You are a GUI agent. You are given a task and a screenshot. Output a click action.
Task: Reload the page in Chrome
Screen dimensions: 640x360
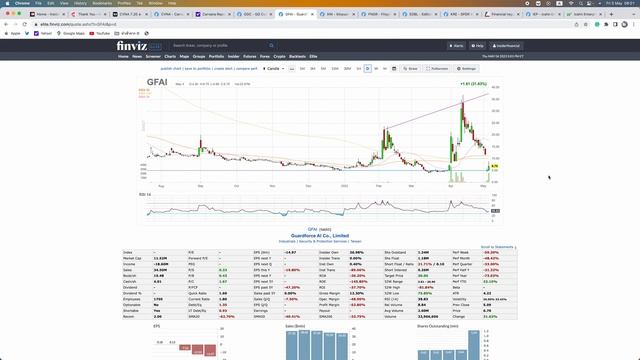(24, 24)
